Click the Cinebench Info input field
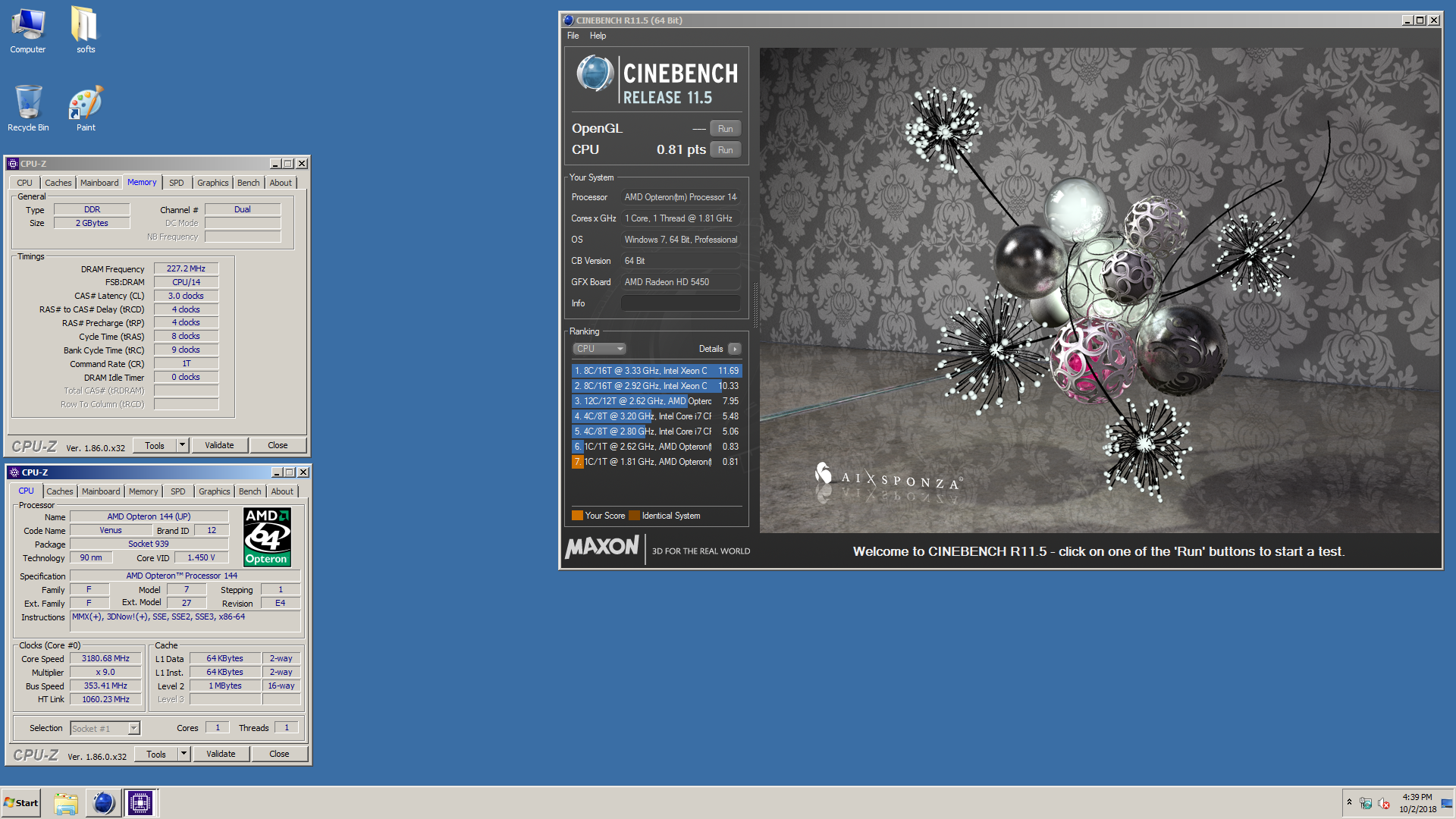 point(680,303)
